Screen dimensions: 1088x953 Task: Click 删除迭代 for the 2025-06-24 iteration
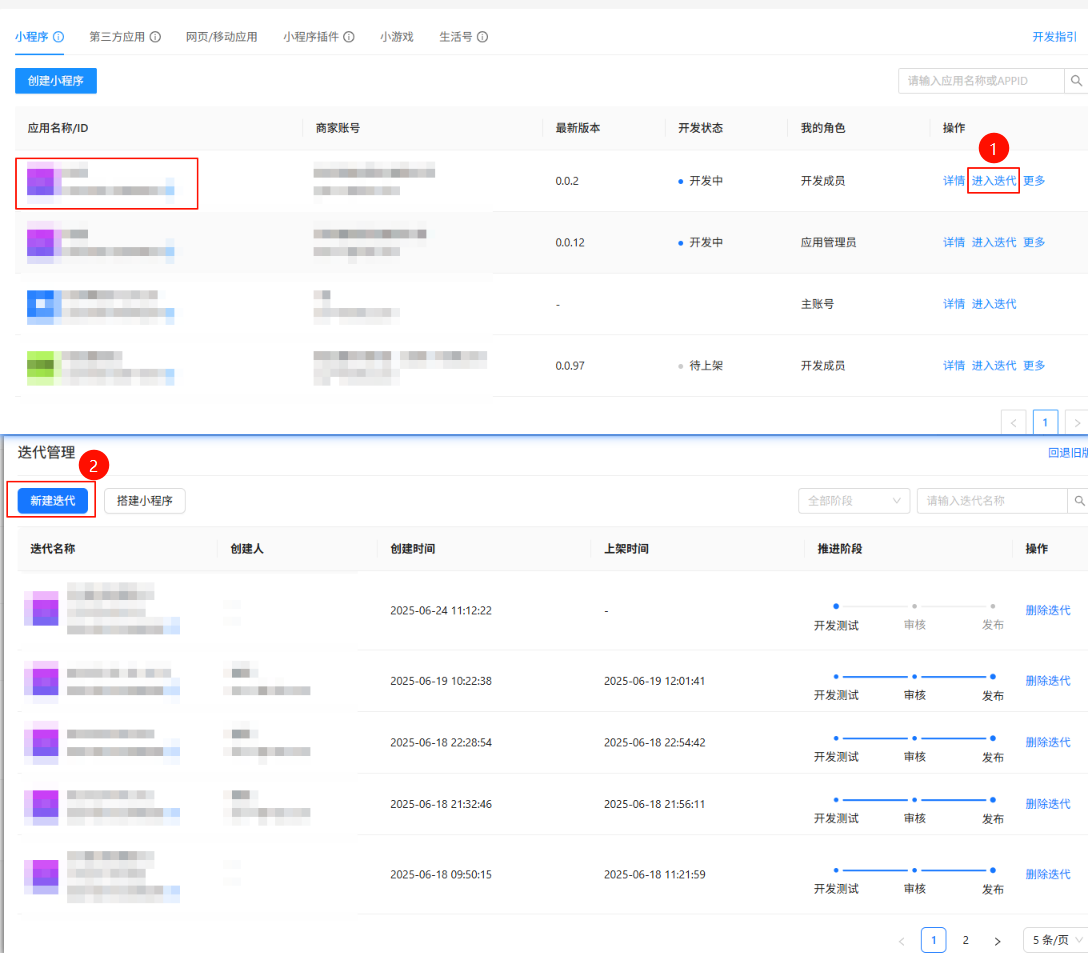pyautogui.click(x=1047, y=610)
